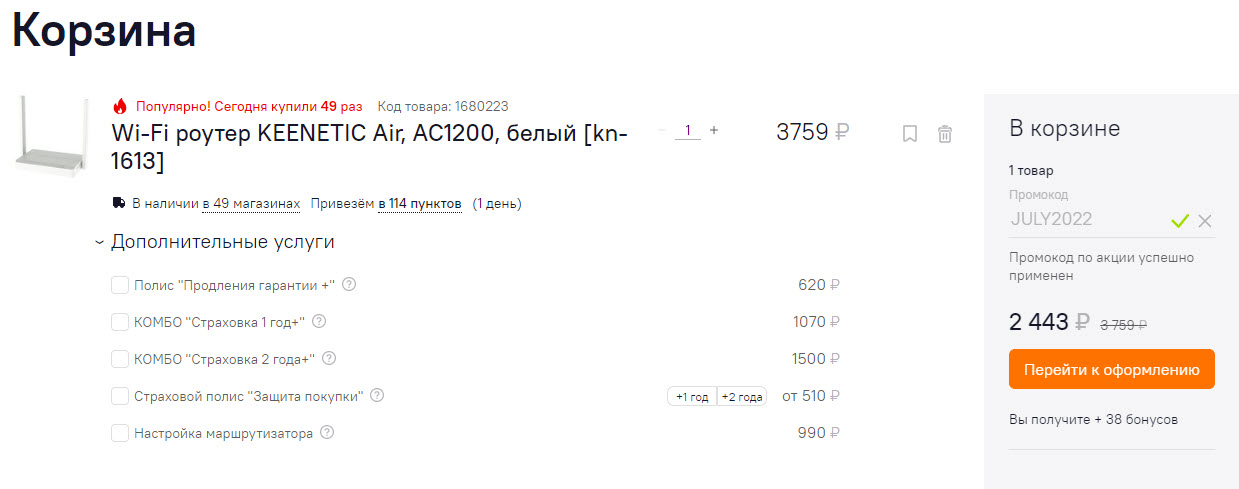Open the "в 49 магазинах" availability link

pyautogui.click(x=251, y=204)
